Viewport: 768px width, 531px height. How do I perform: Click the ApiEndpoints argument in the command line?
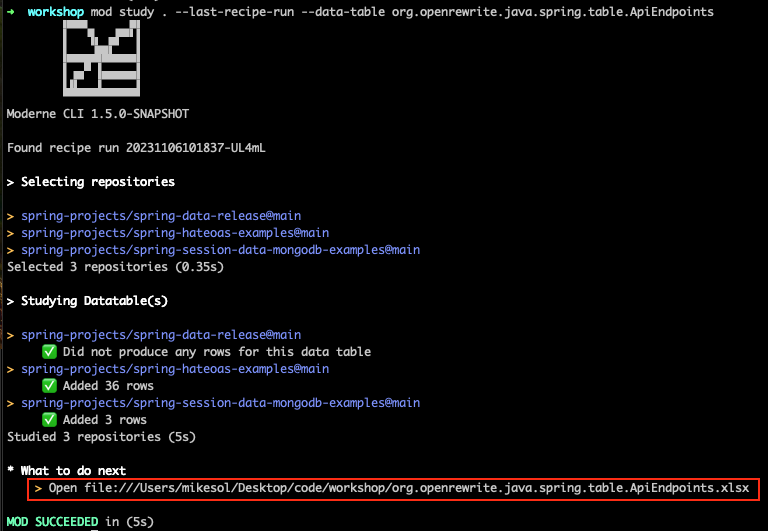[x=552, y=12]
